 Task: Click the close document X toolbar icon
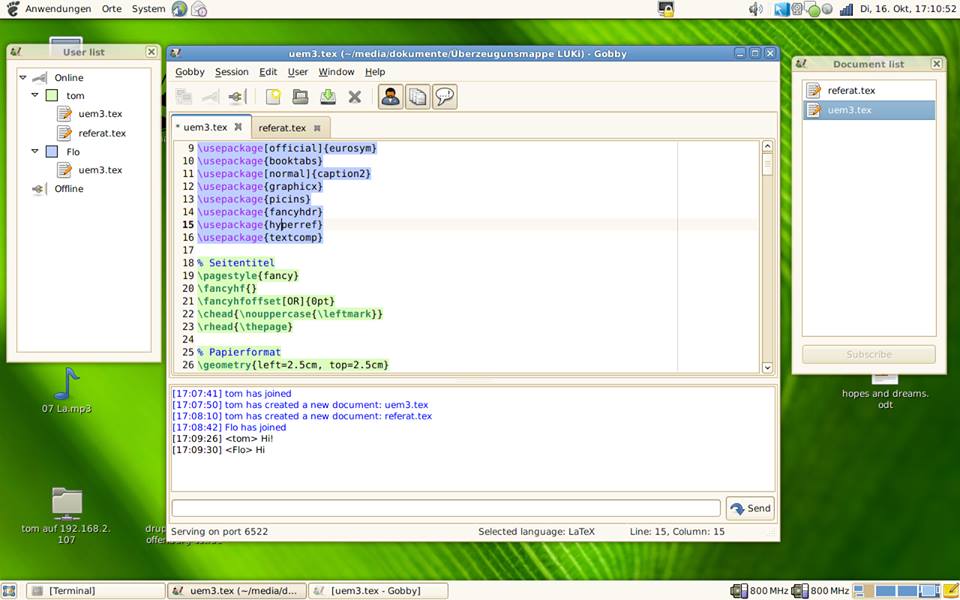[x=354, y=97]
